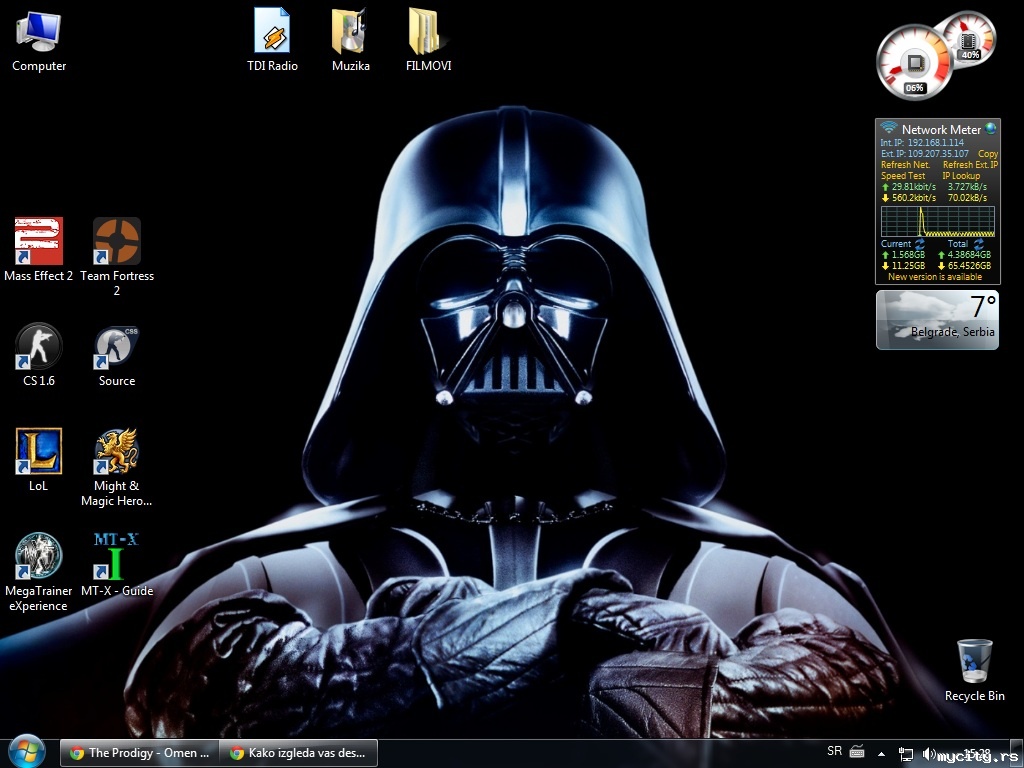Launch the CS 1.6 shortcut
The image size is (1024, 768).
pos(39,355)
